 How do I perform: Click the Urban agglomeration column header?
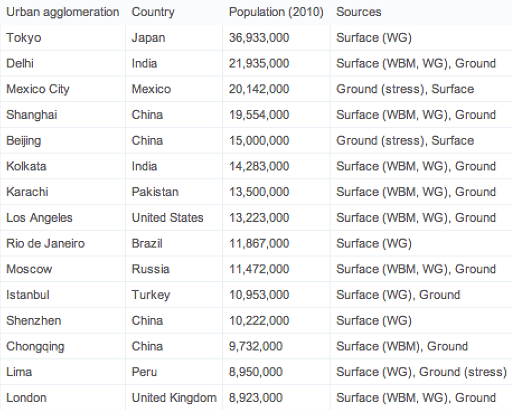coord(63,12)
